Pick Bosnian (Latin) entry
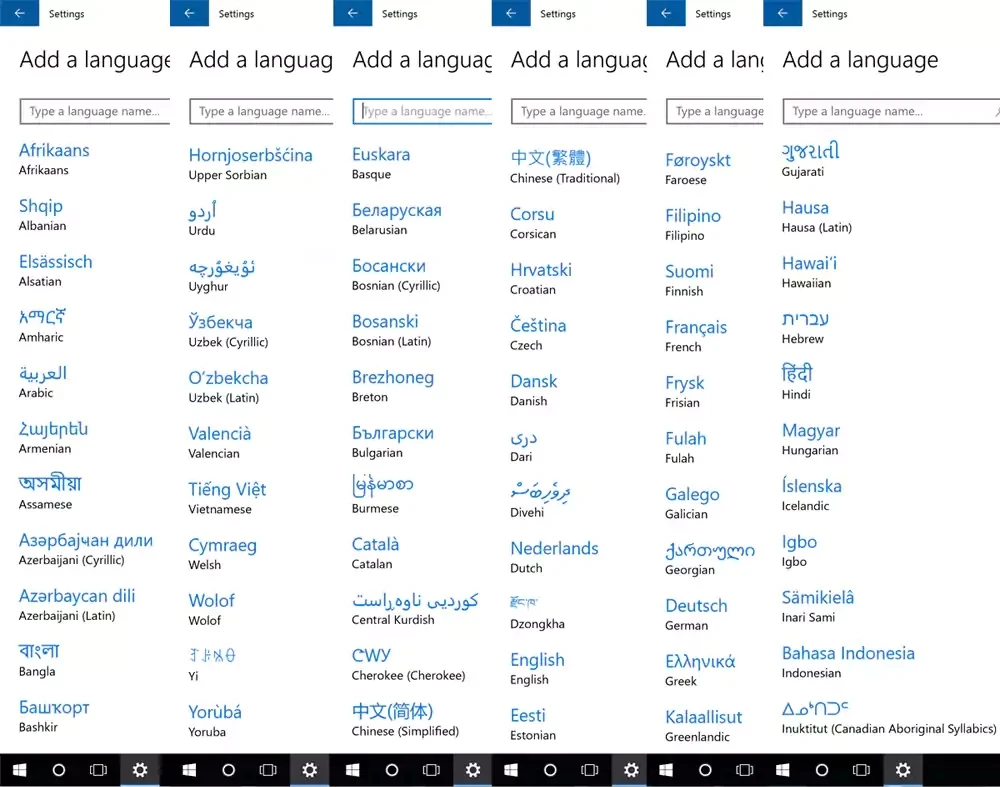Viewport: 1000px width, 787px height. 392,330
